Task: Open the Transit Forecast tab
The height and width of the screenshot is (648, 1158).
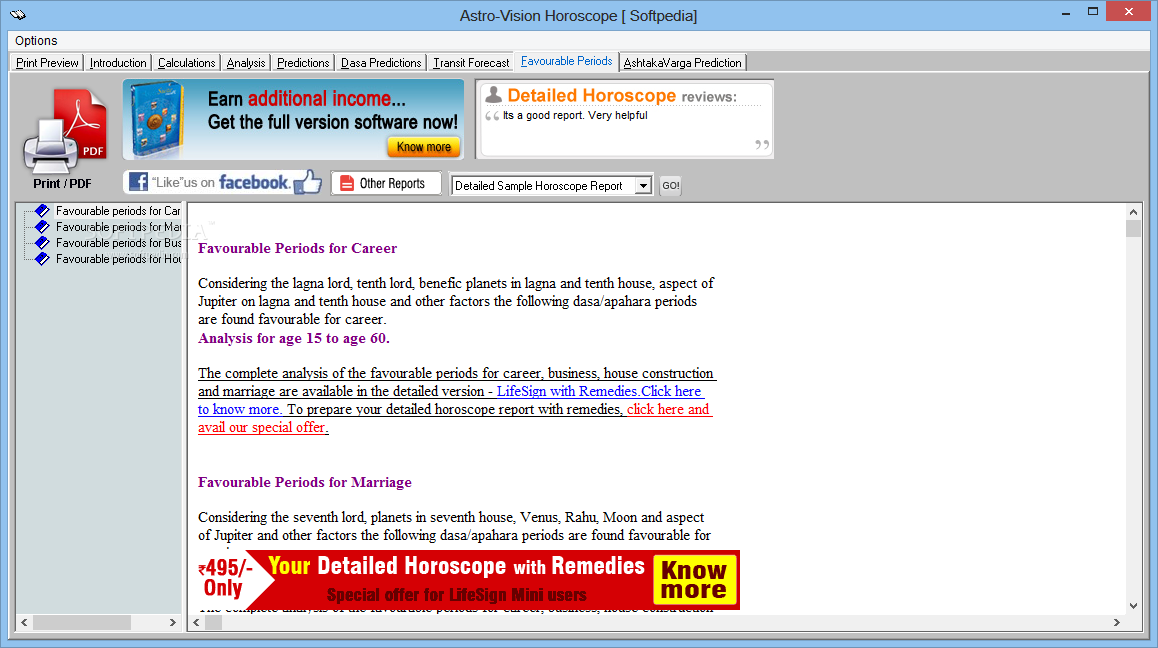Action: (x=471, y=63)
